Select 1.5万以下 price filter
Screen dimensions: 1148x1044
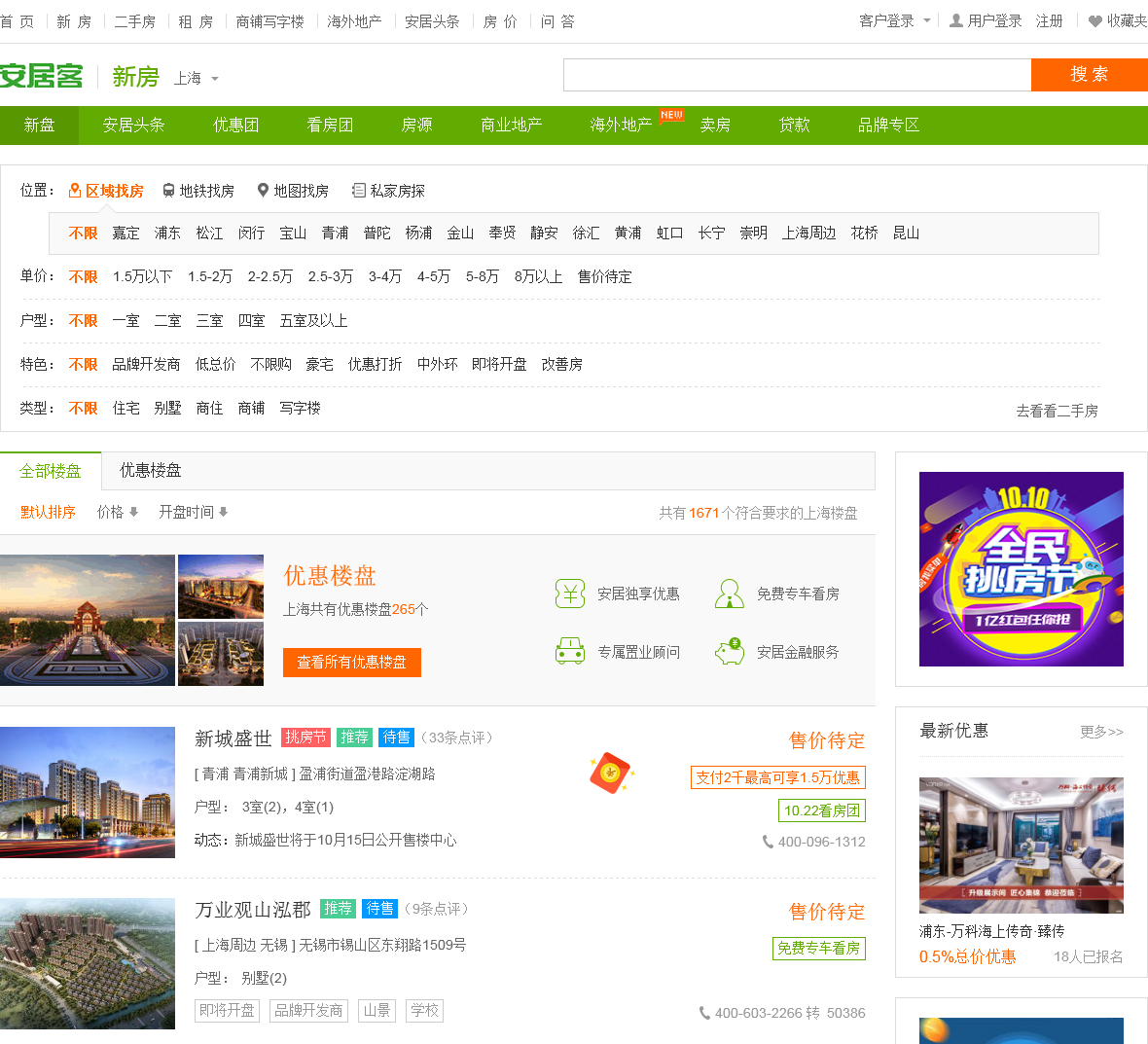143,276
